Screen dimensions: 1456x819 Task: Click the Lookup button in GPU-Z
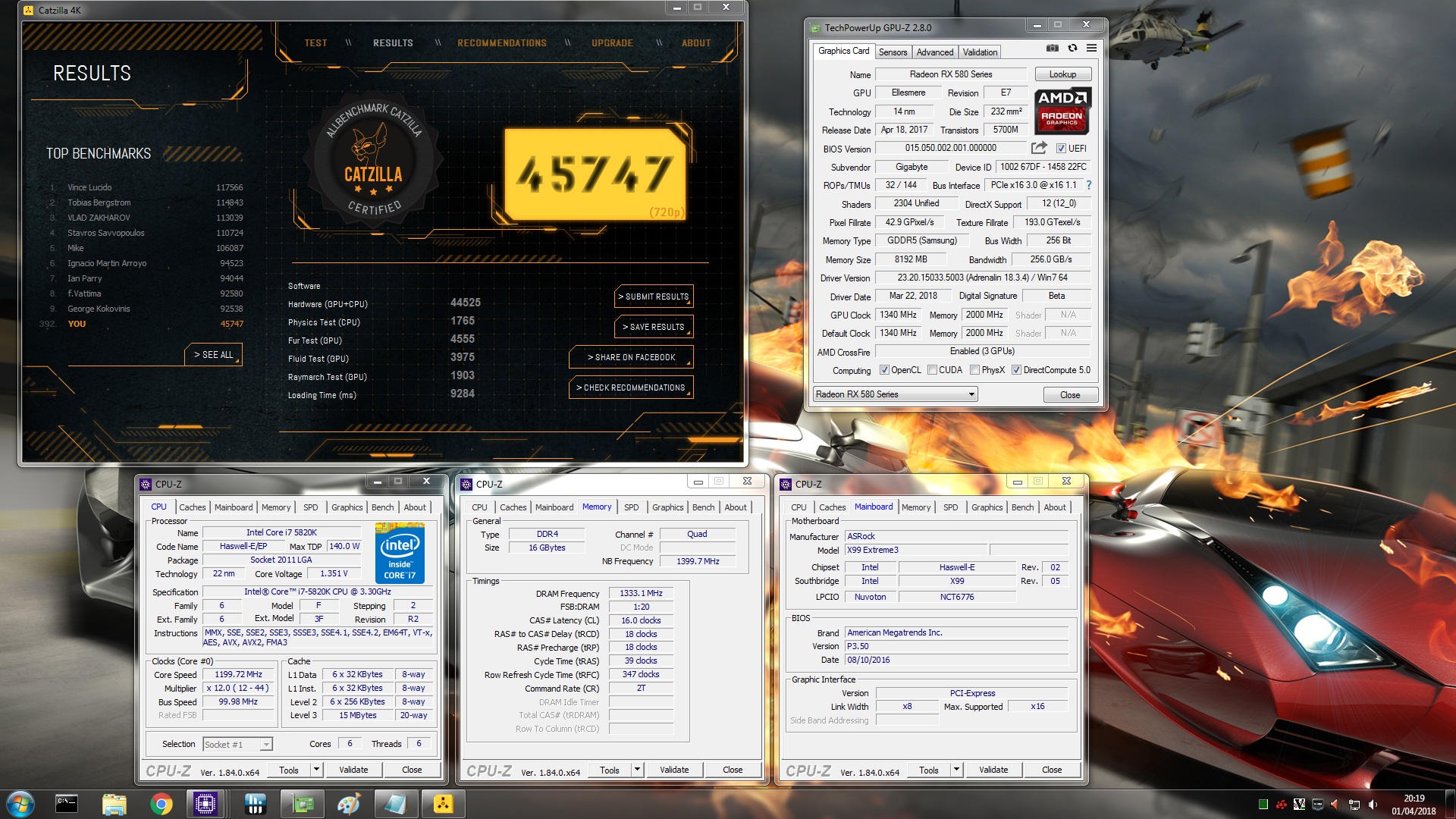[1062, 74]
